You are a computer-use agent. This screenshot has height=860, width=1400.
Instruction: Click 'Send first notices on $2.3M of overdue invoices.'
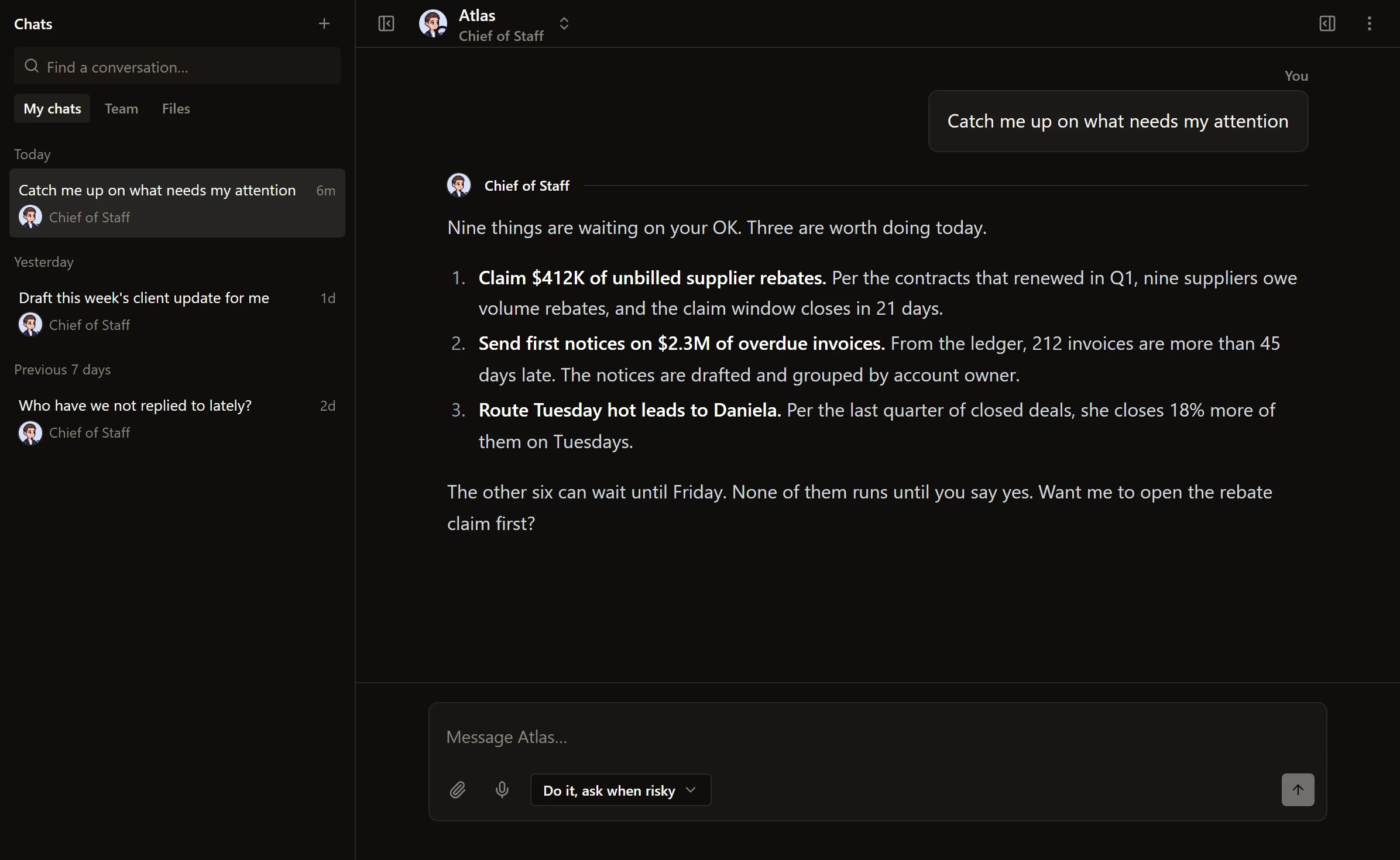tap(681, 343)
